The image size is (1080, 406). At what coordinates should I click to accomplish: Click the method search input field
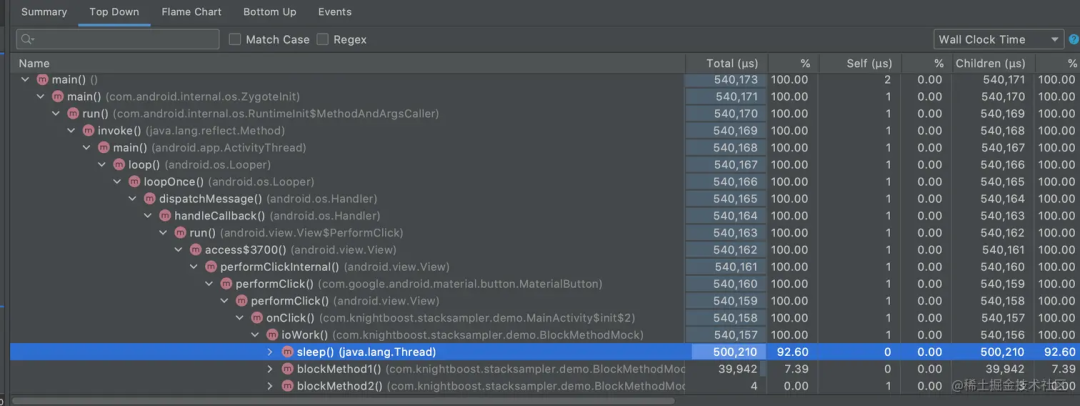pyautogui.click(x=125, y=40)
